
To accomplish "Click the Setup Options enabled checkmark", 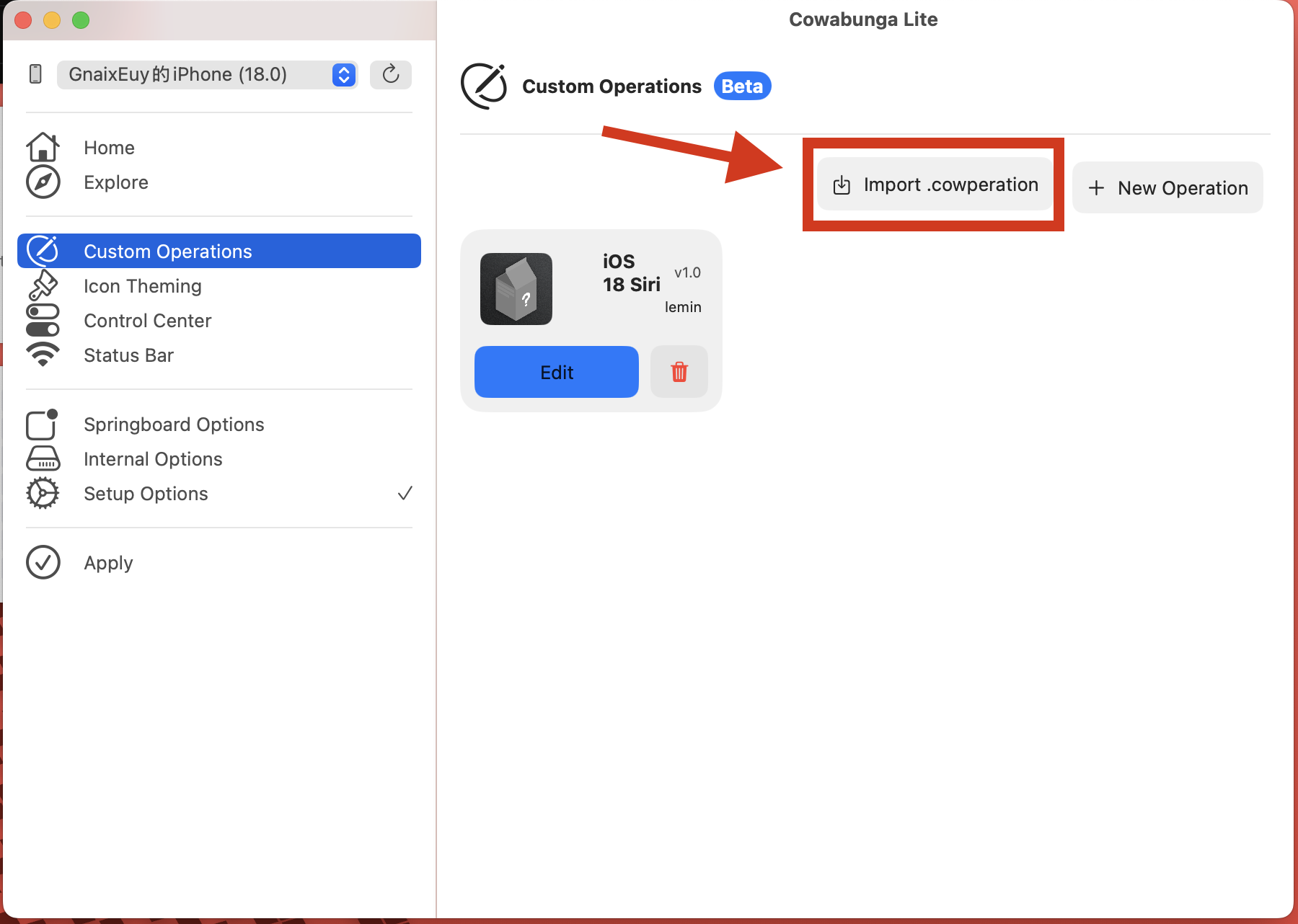I will [x=405, y=493].
